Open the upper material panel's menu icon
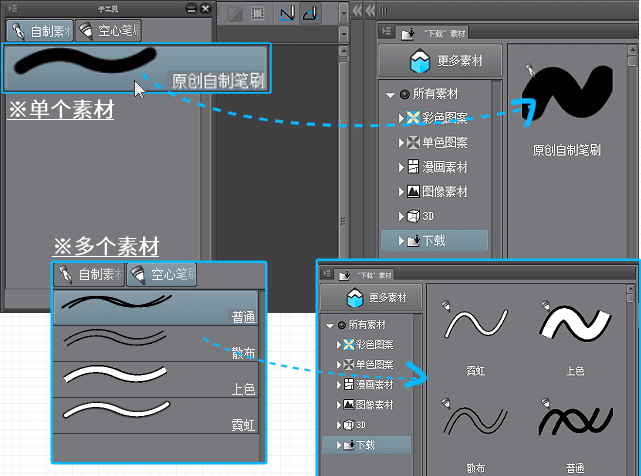 (x=386, y=32)
